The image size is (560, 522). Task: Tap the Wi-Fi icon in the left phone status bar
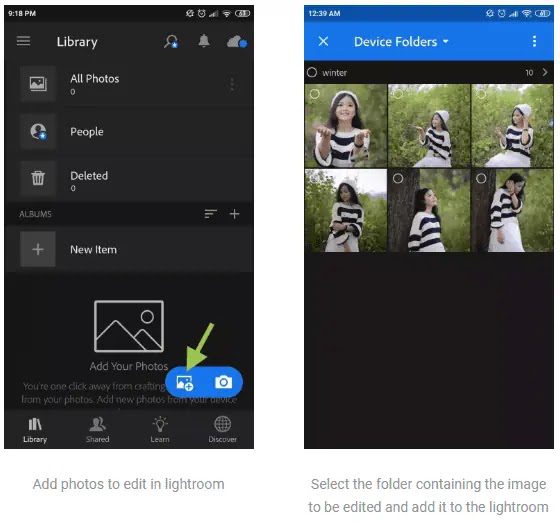226,14
